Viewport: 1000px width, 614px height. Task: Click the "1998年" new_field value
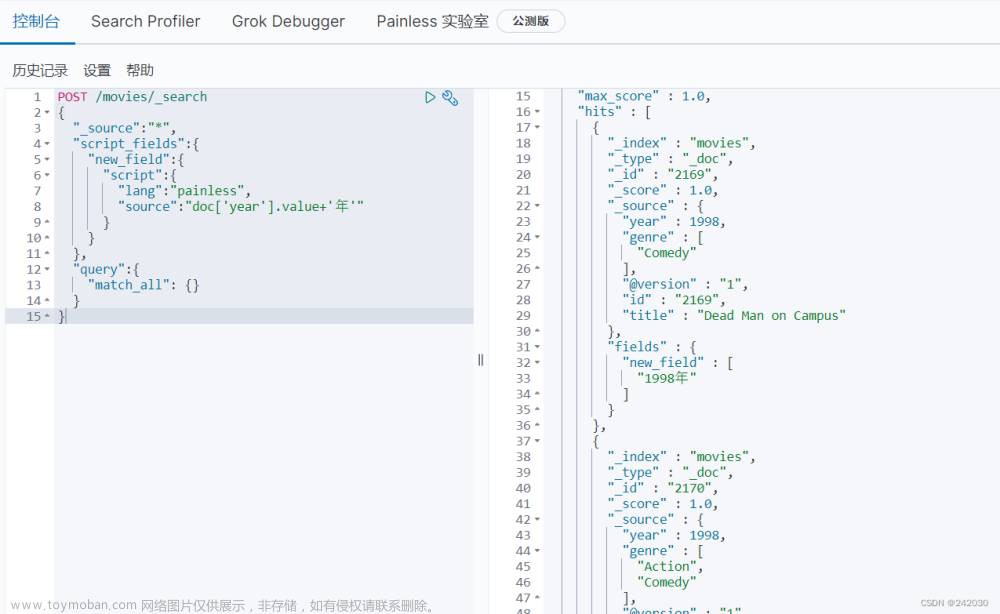click(x=666, y=379)
